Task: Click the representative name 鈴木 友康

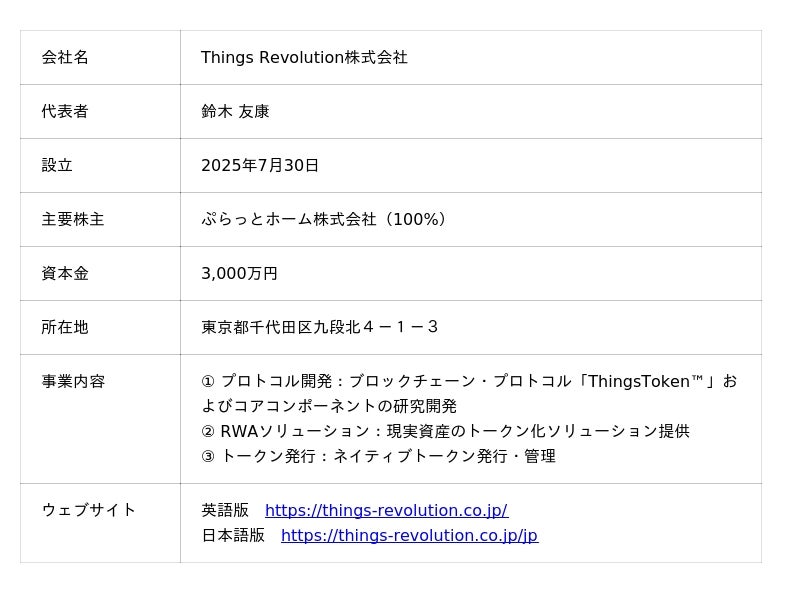Action: (235, 112)
